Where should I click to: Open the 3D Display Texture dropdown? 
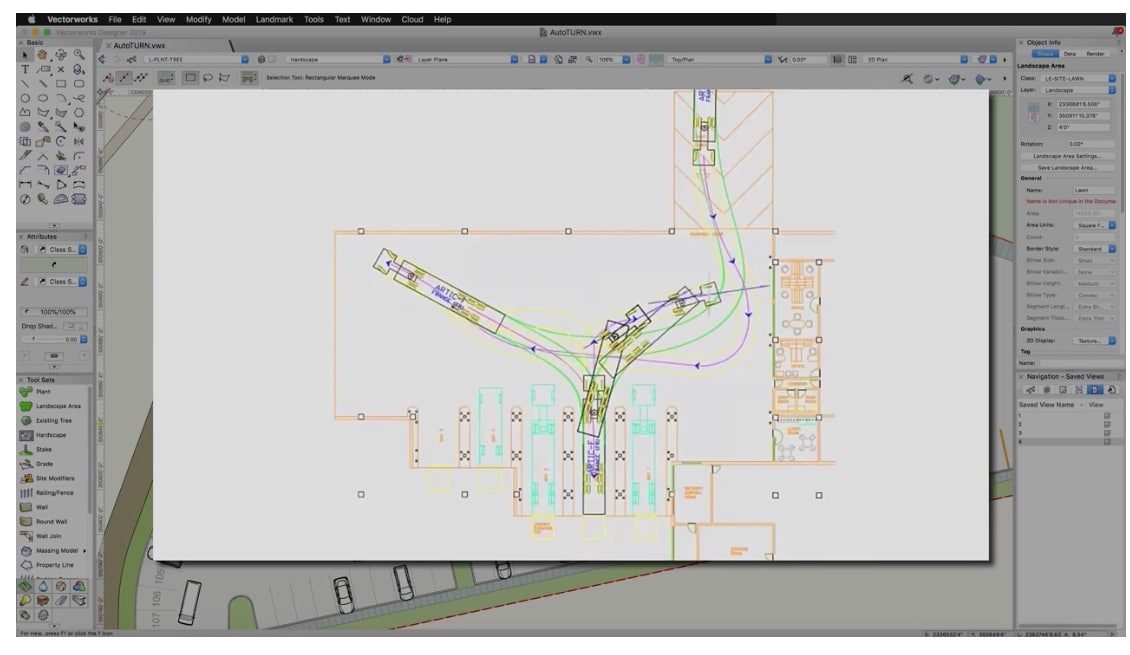pyautogui.click(x=1094, y=341)
